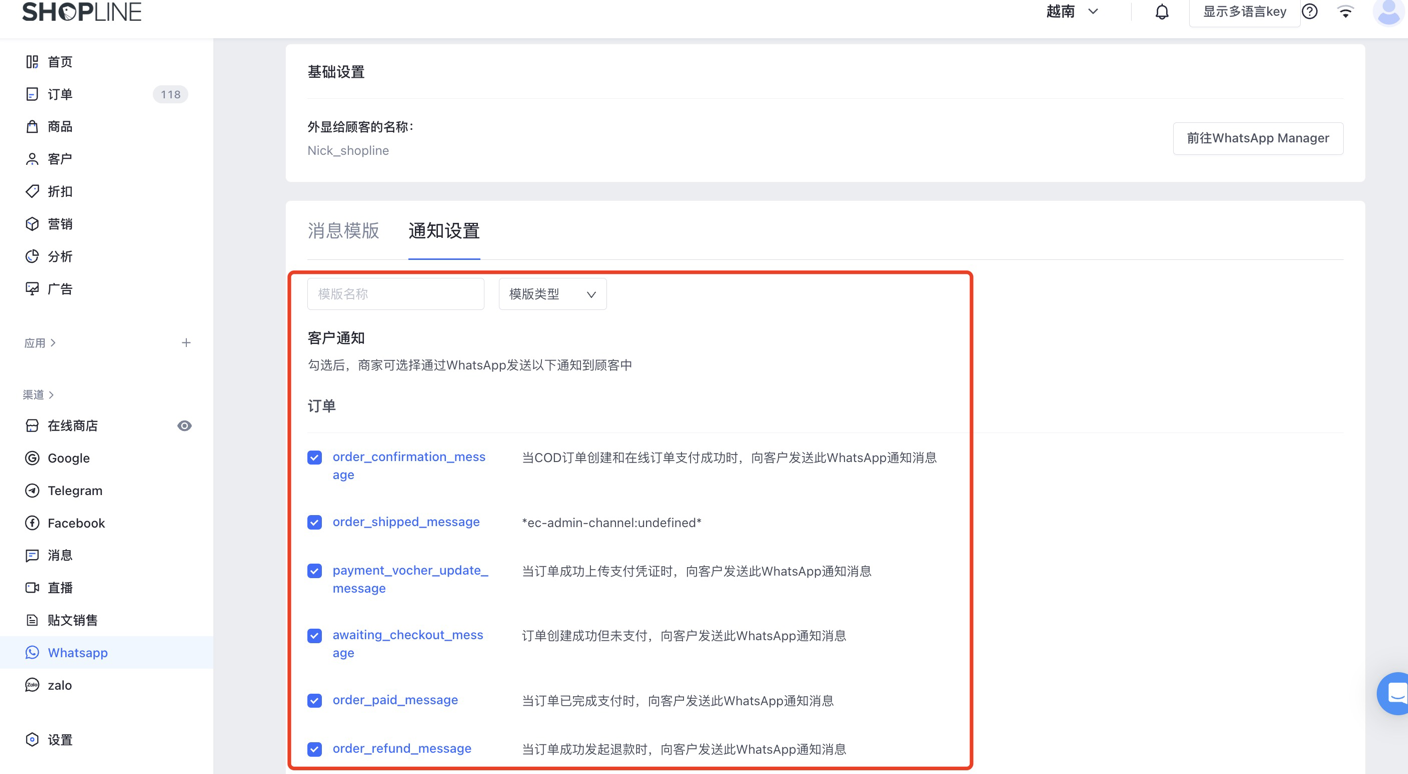Viewport: 1408px width, 774px height.
Task: Open the notification bell
Action: pos(1161,12)
